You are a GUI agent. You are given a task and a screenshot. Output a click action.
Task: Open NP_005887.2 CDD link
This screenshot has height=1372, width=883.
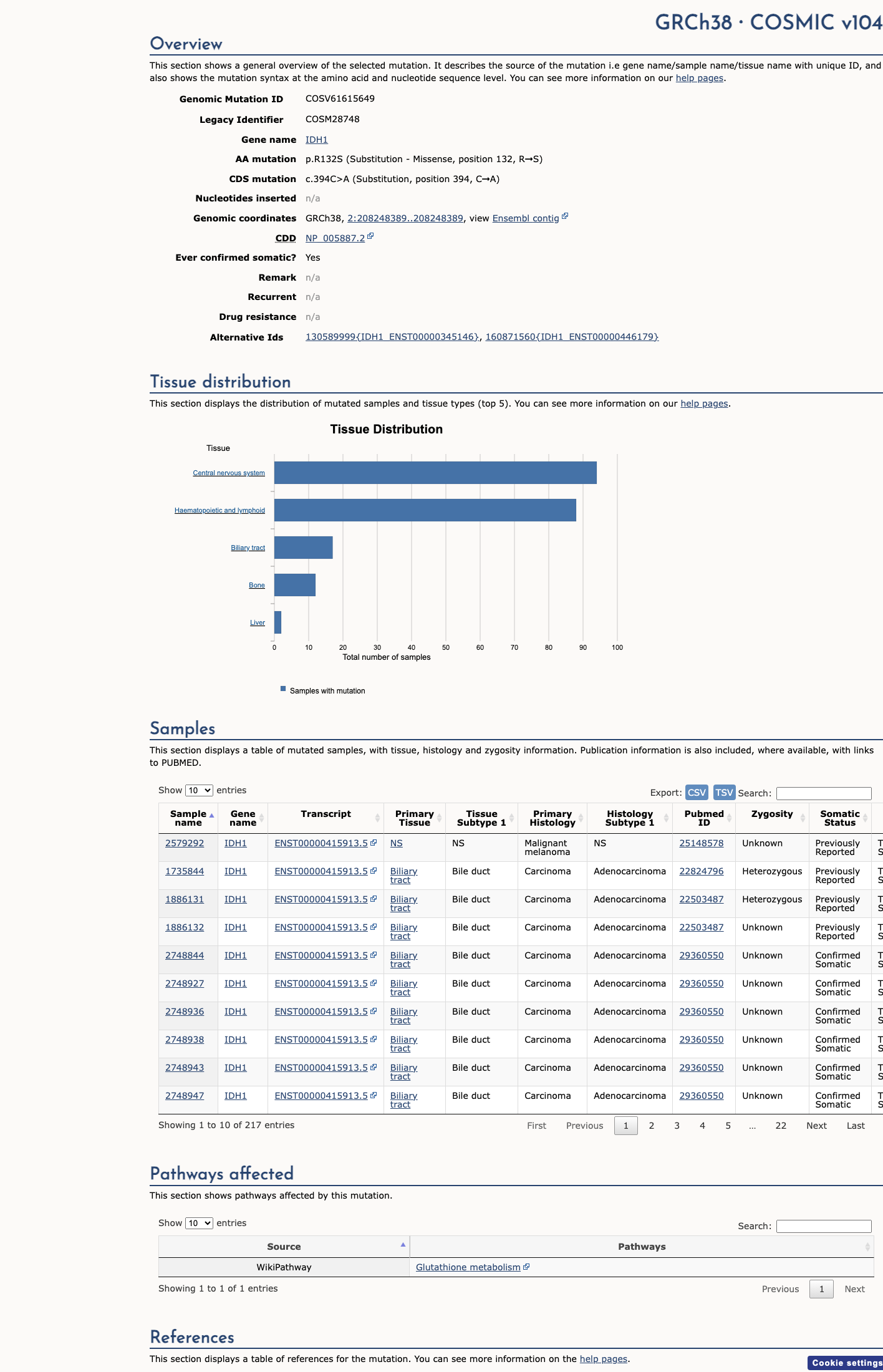335,238
